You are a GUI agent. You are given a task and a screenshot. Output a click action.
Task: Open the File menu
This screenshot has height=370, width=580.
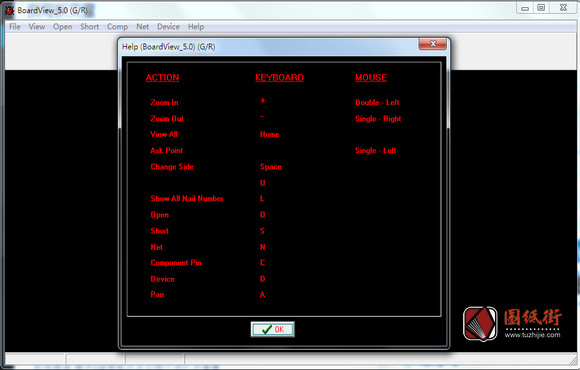click(x=15, y=27)
